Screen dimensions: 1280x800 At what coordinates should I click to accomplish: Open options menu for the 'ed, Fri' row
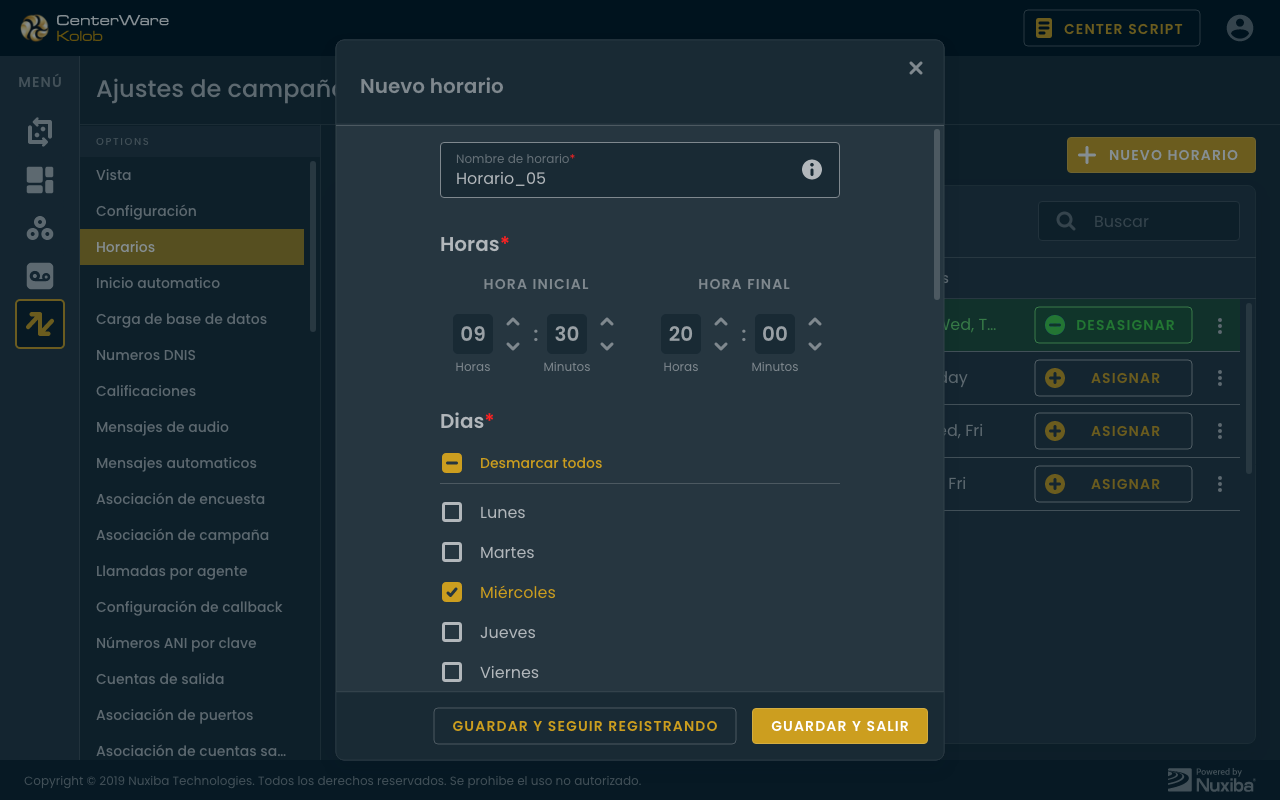tap(1220, 431)
